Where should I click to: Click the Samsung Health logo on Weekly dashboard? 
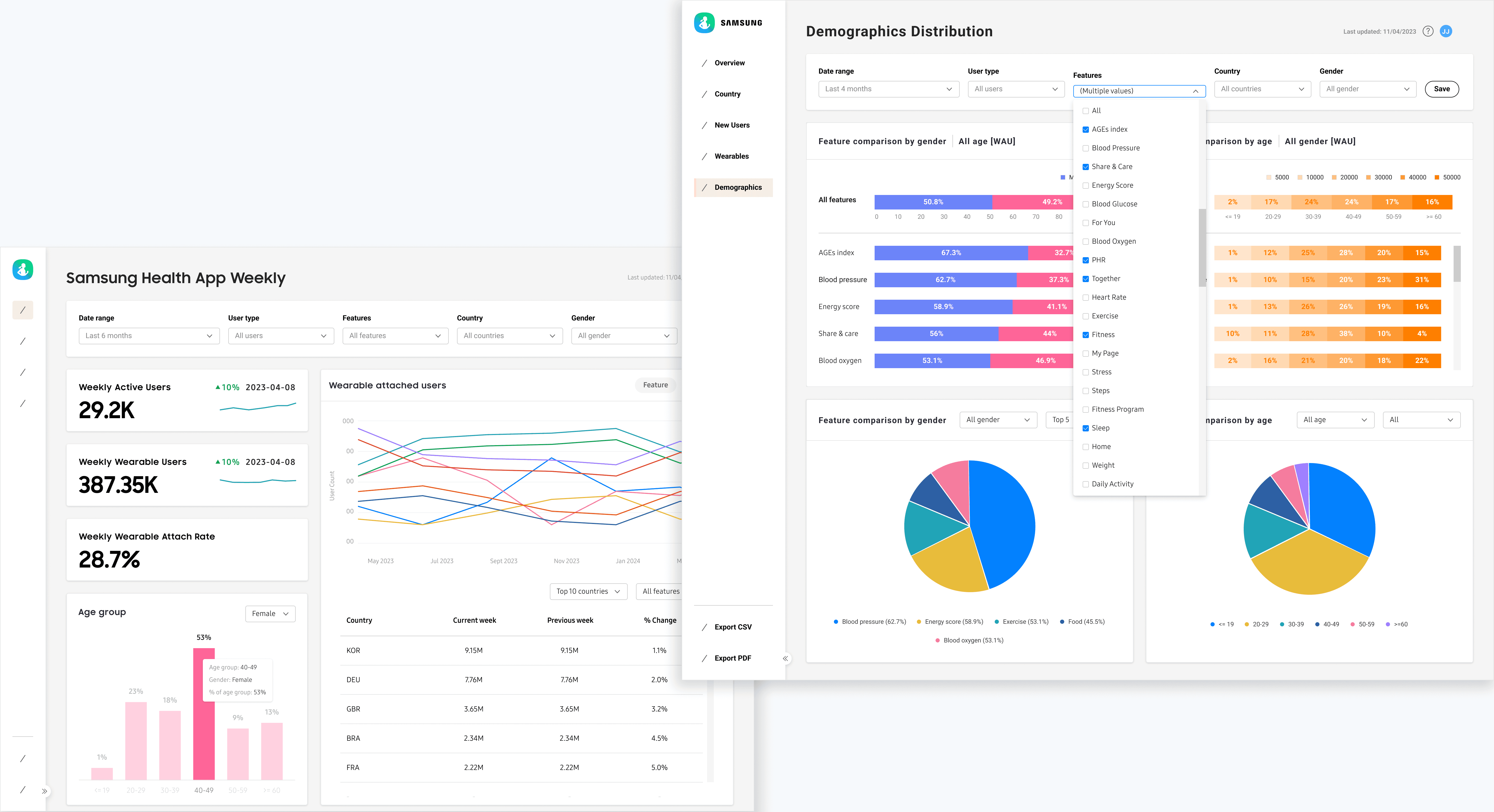(x=23, y=270)
